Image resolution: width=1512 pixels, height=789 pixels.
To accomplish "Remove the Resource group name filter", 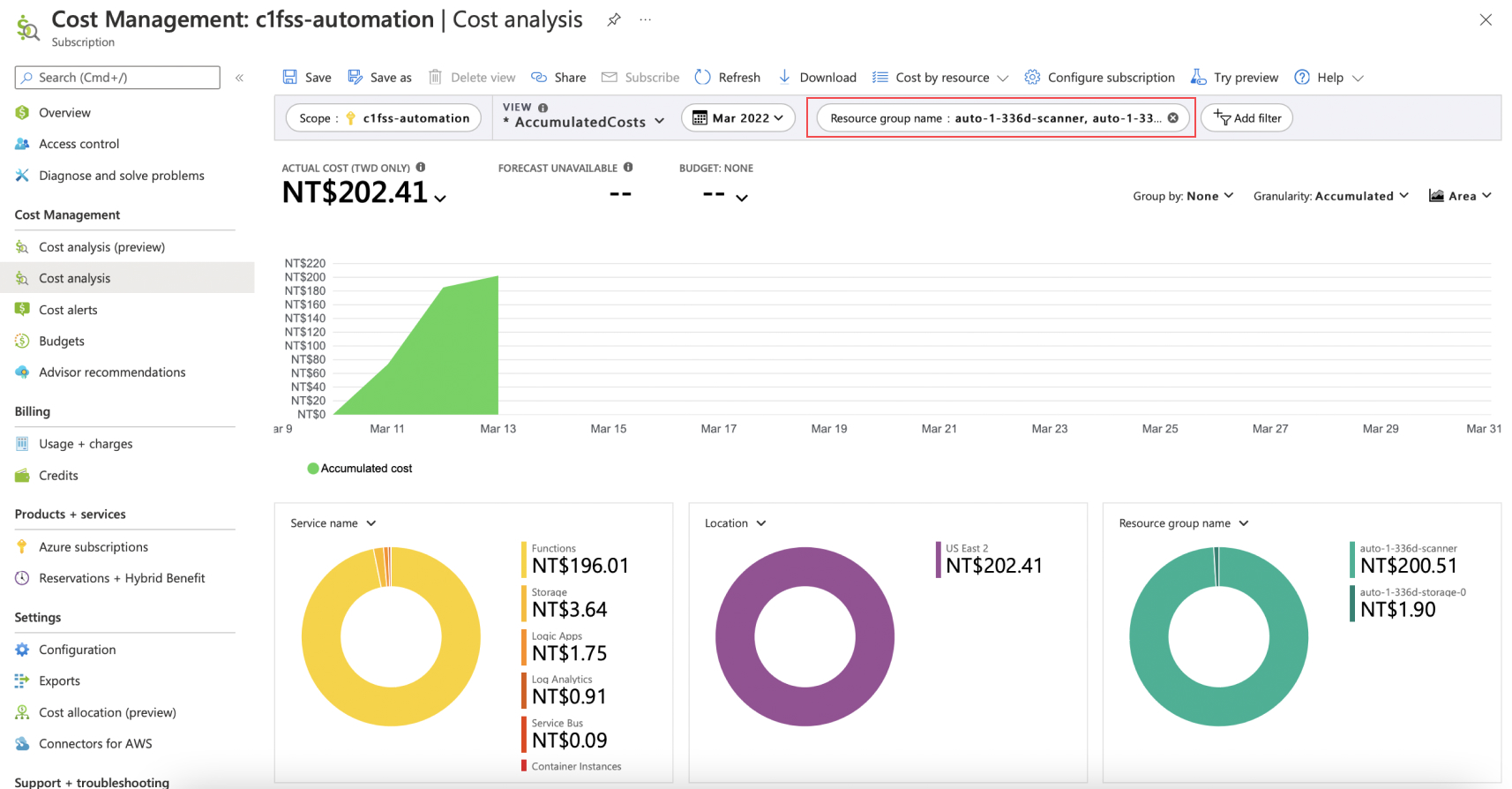I will pyautogui.click(x=1173, y=118).
